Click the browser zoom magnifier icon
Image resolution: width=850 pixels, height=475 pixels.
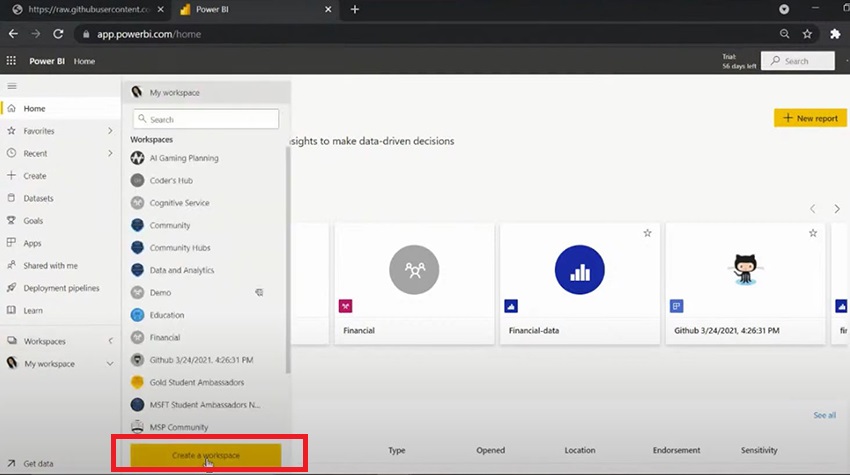tap(784, 34)
